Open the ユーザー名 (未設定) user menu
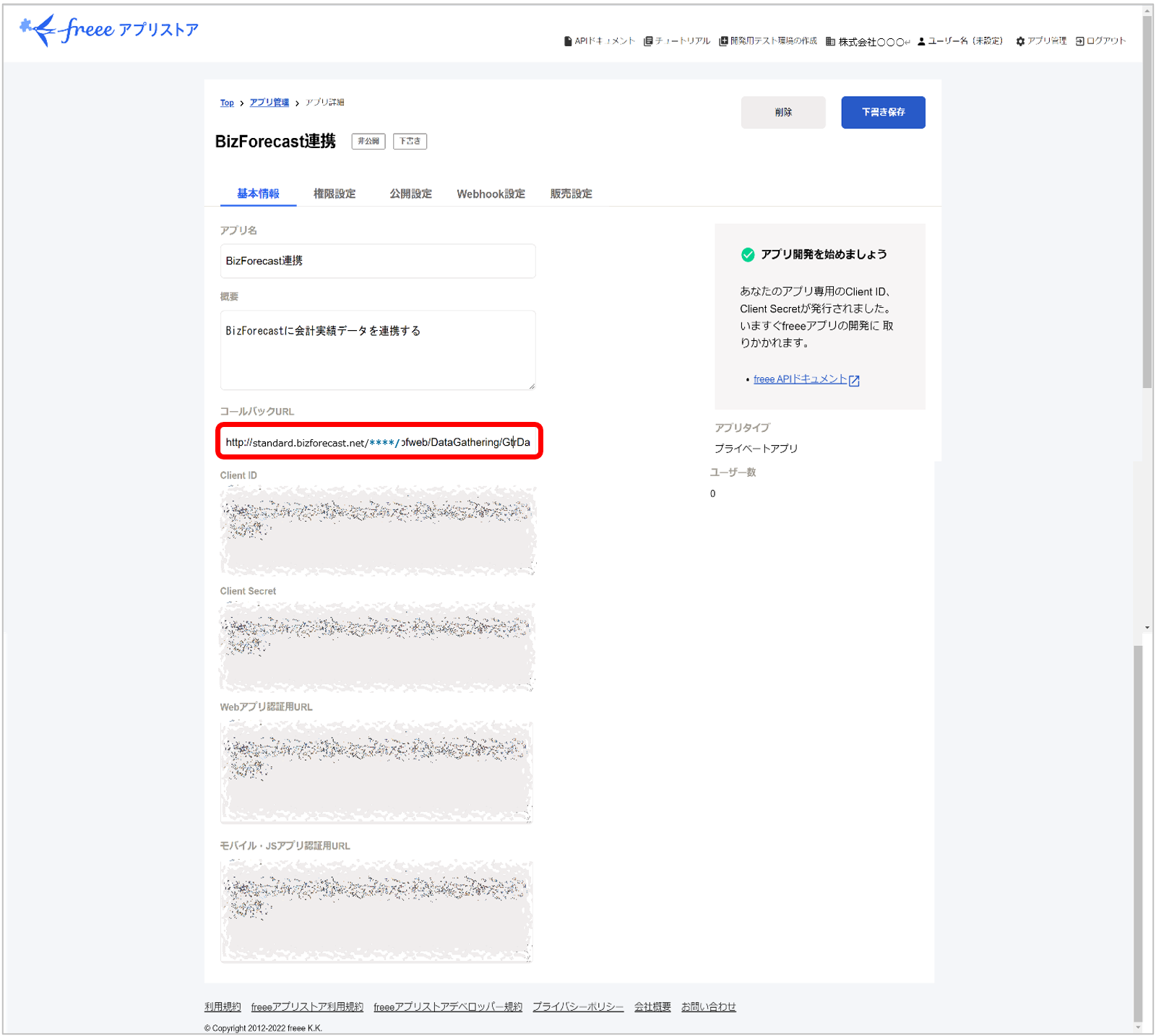Screen dimensions: 1156x1036 (x=960, y=41)
